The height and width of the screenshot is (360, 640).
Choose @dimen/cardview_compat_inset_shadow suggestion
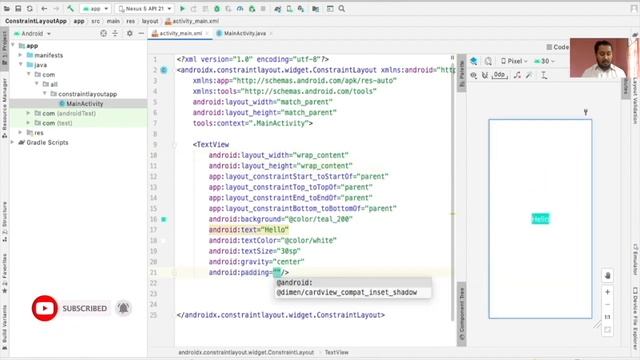pos(353,292)
